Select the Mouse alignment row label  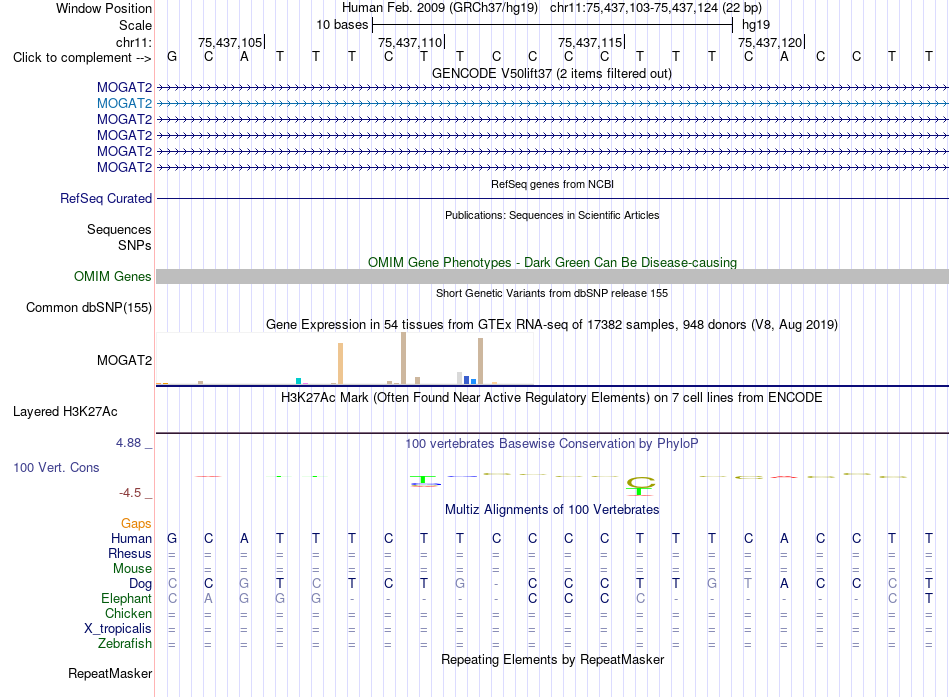point(132,569)
